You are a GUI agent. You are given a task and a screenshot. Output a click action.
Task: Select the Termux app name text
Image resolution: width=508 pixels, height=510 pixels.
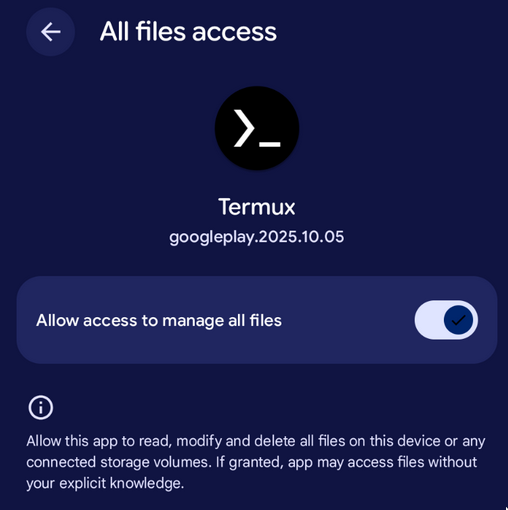coord(257,207)
